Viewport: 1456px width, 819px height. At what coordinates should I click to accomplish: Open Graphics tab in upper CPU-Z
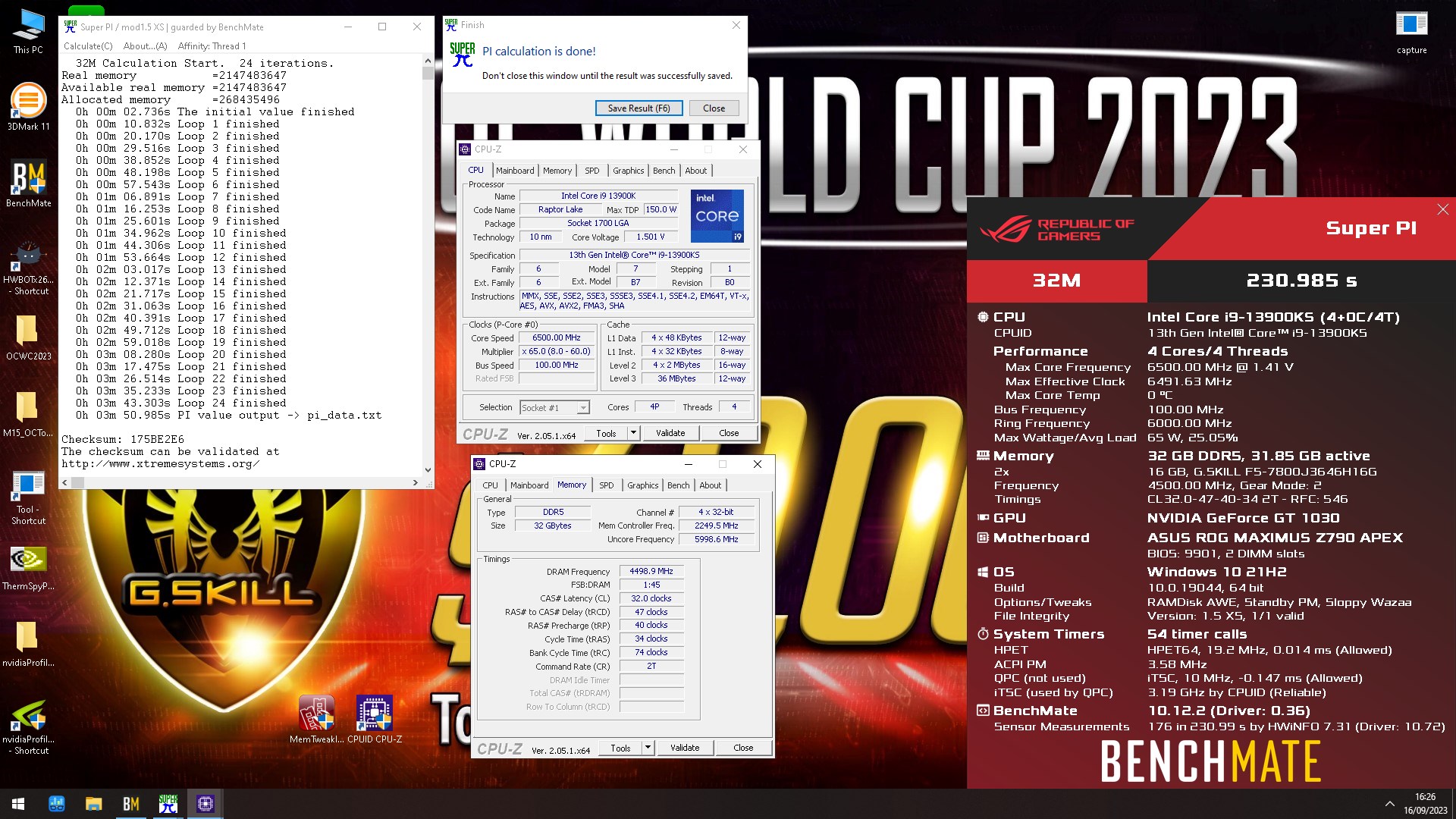click(x=628, y=171)
